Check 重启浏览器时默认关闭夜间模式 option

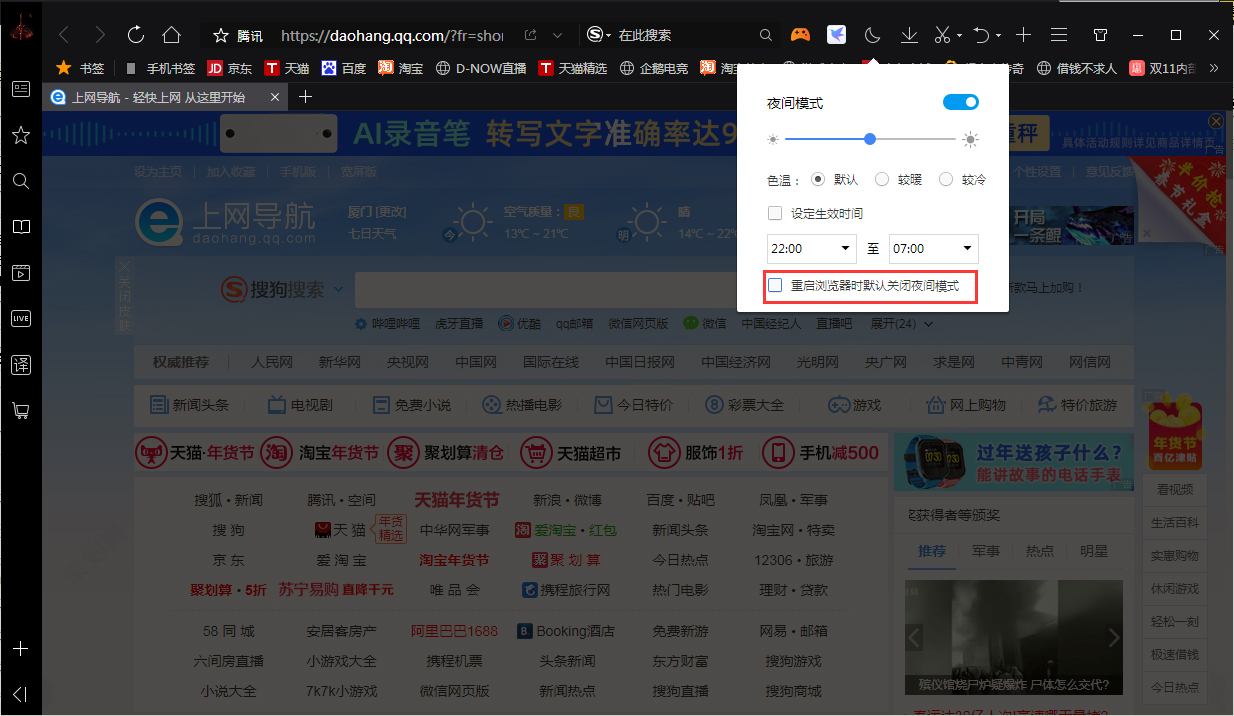[775, 286]
